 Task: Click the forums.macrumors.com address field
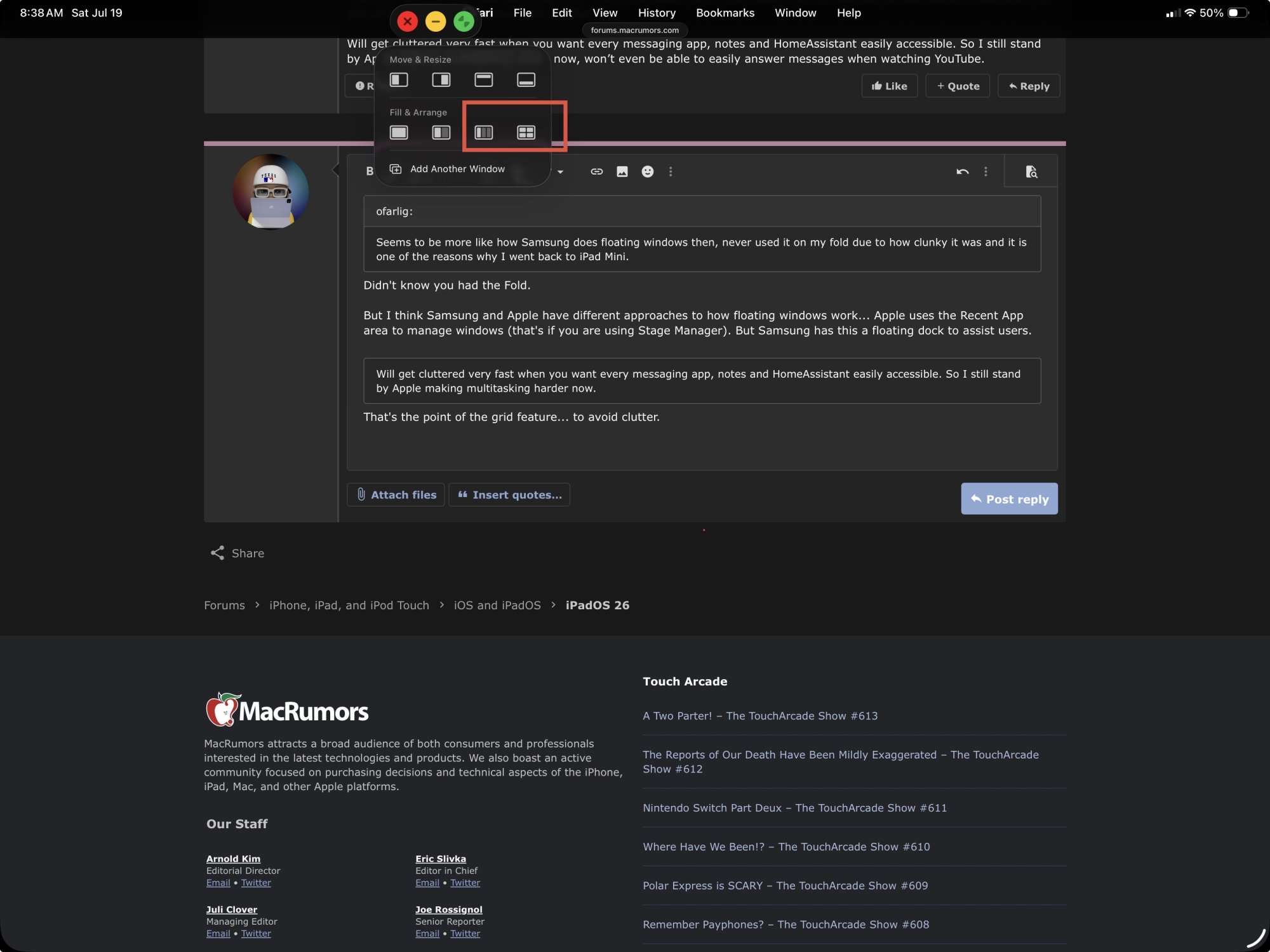click(x=635, y=30)
